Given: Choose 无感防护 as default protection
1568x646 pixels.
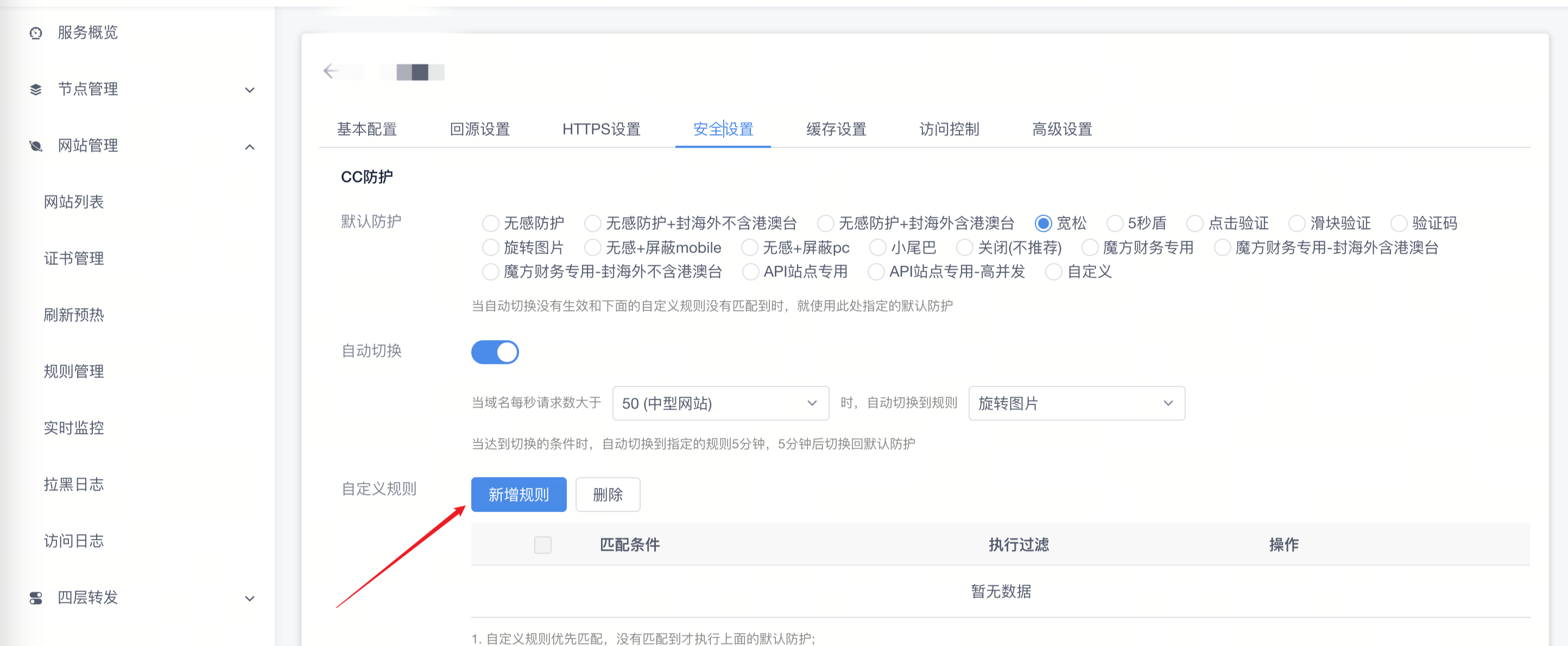Looking at the screenshot, I should point(491,223).
